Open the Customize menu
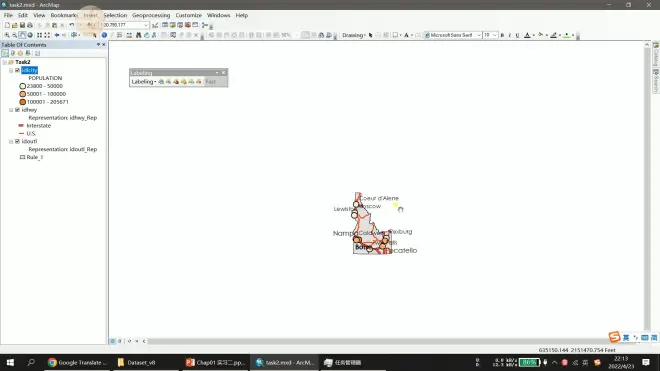 pyautogui.click(x=188, y=15)
